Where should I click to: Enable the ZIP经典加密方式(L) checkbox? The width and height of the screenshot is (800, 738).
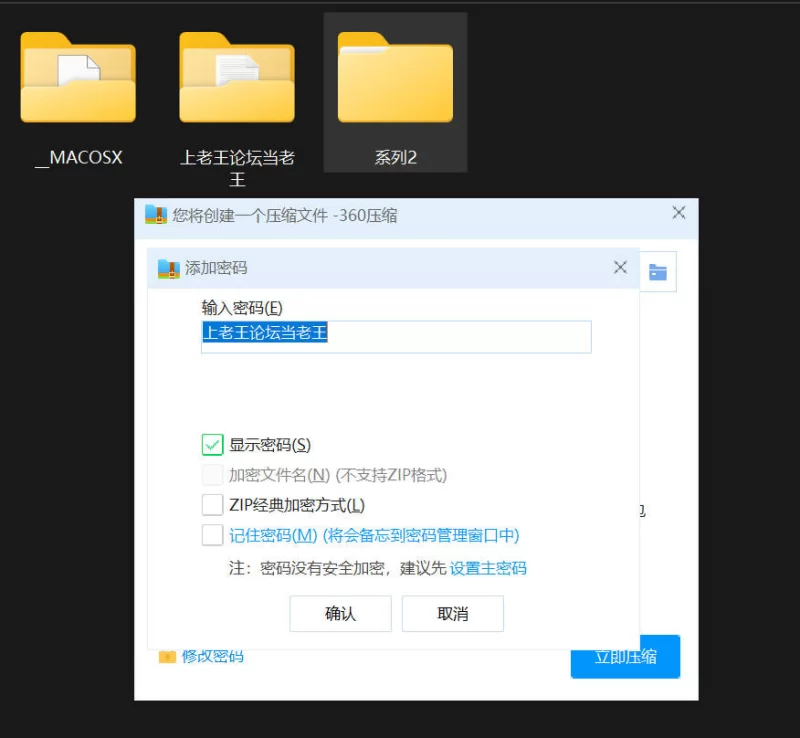[212, 505]
